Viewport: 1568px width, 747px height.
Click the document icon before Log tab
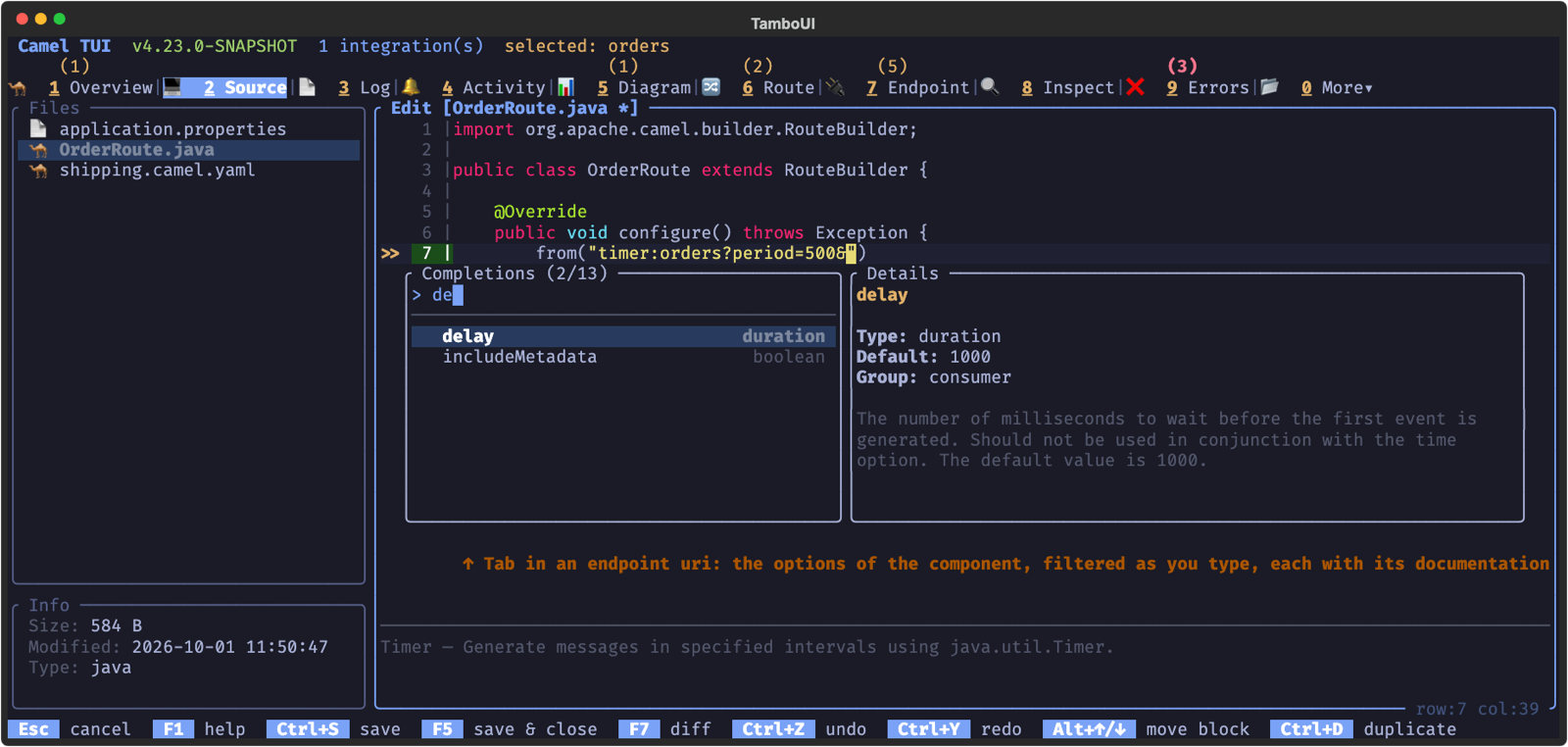[308, 87]
